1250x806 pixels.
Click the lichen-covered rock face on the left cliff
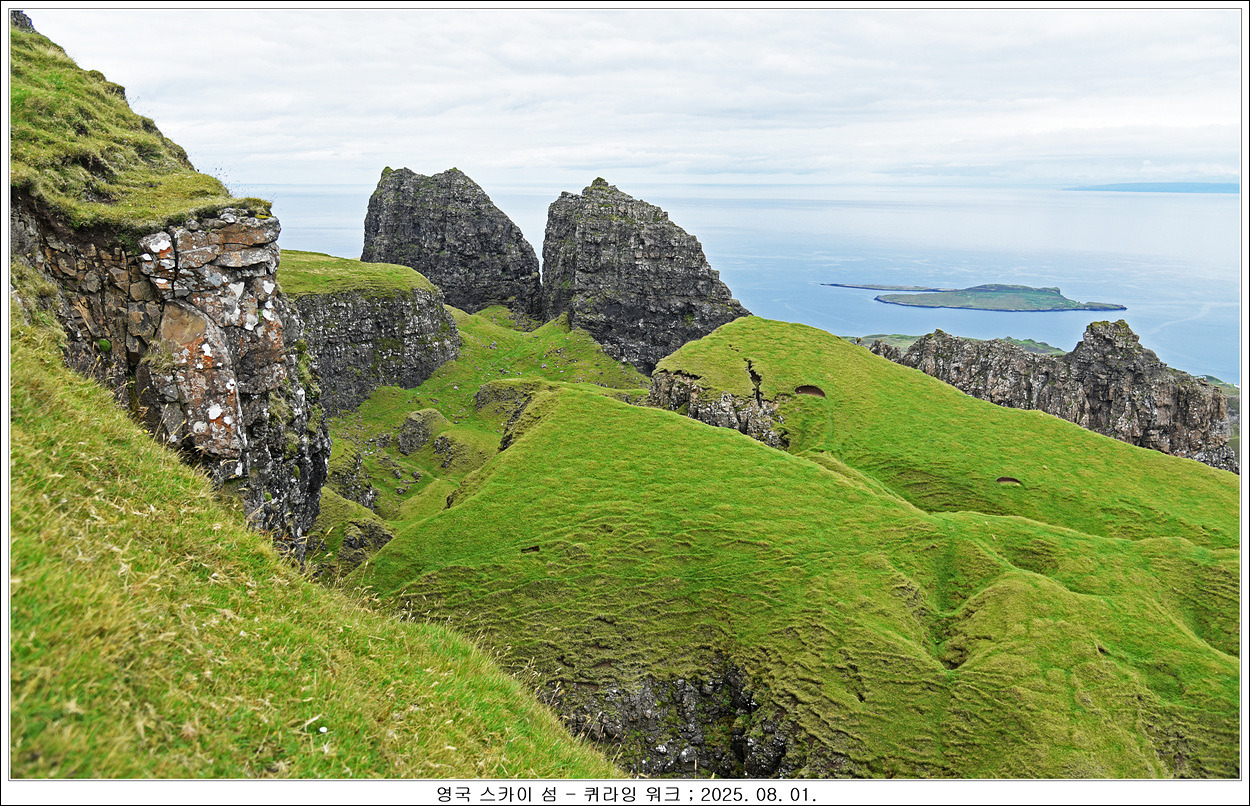tap(200, 330)
